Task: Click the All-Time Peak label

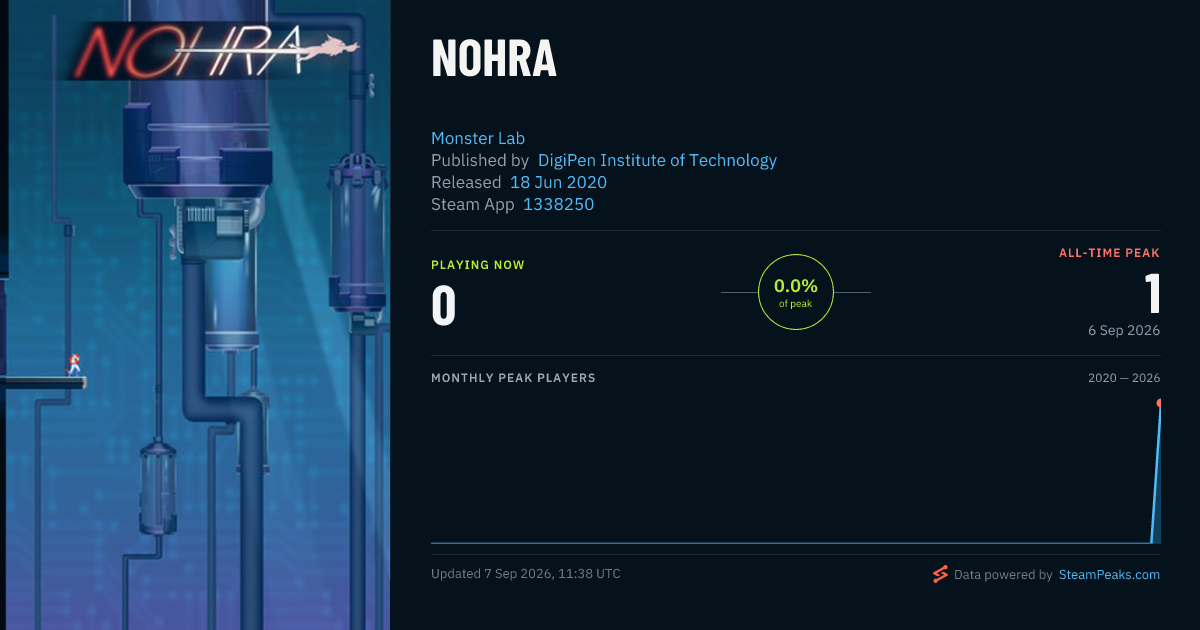Action: pyautogui.click(x=1109, y=253)
